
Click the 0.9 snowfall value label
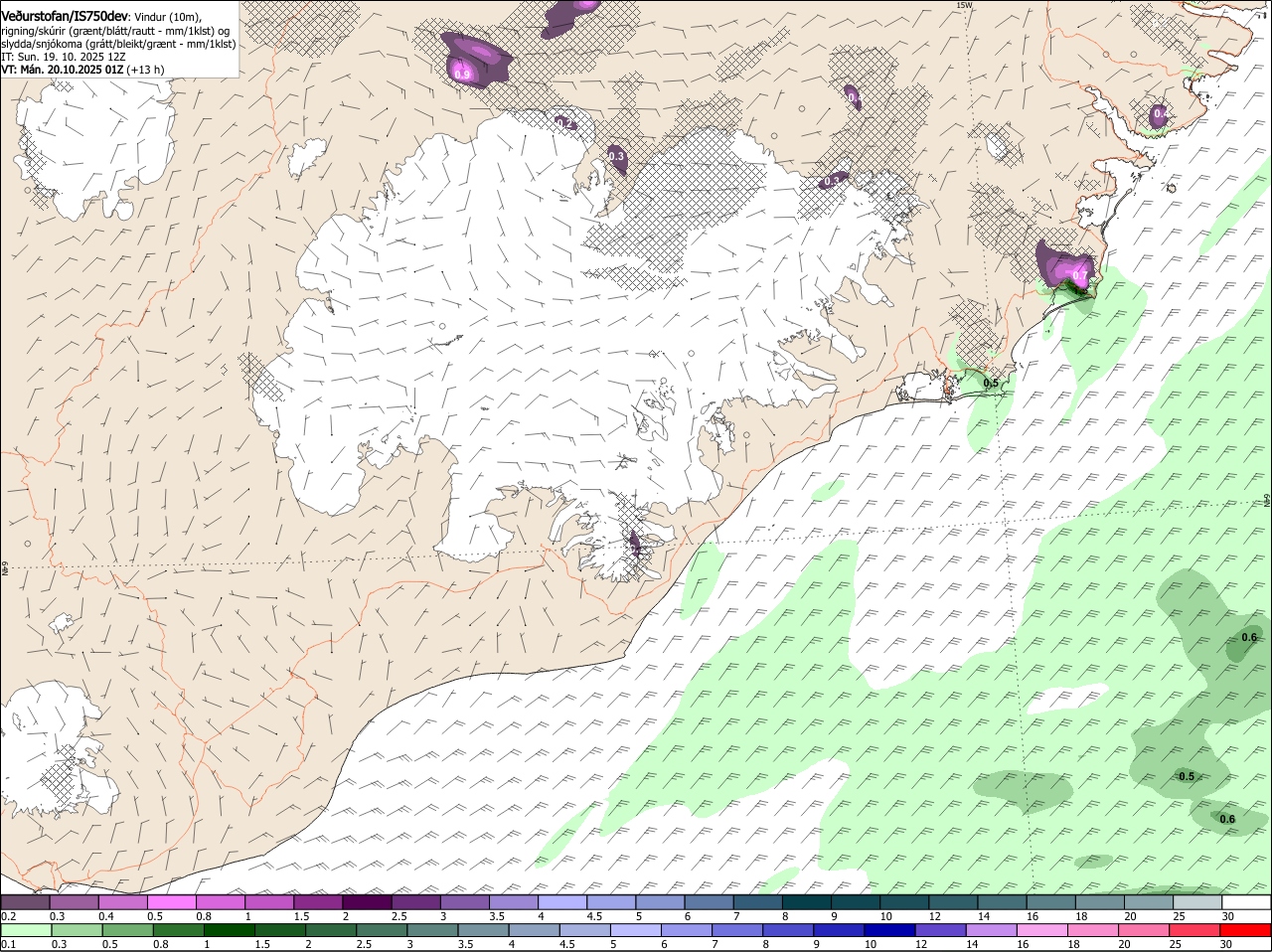click(x=462, y=75)
